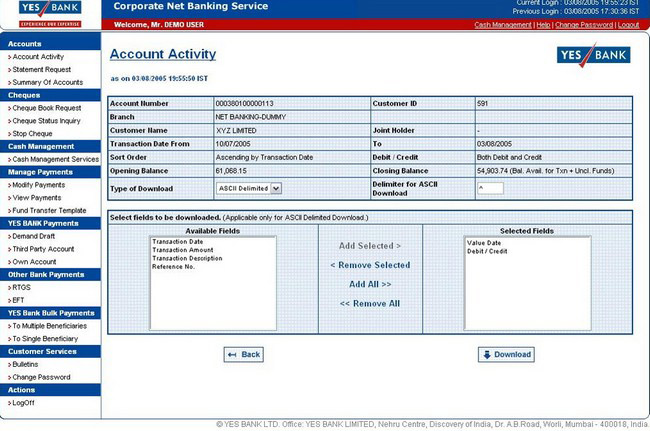Open To Single Beneficiary in sidebar
The height and width of the screenshot is (431, 650).
click(45, 339)
